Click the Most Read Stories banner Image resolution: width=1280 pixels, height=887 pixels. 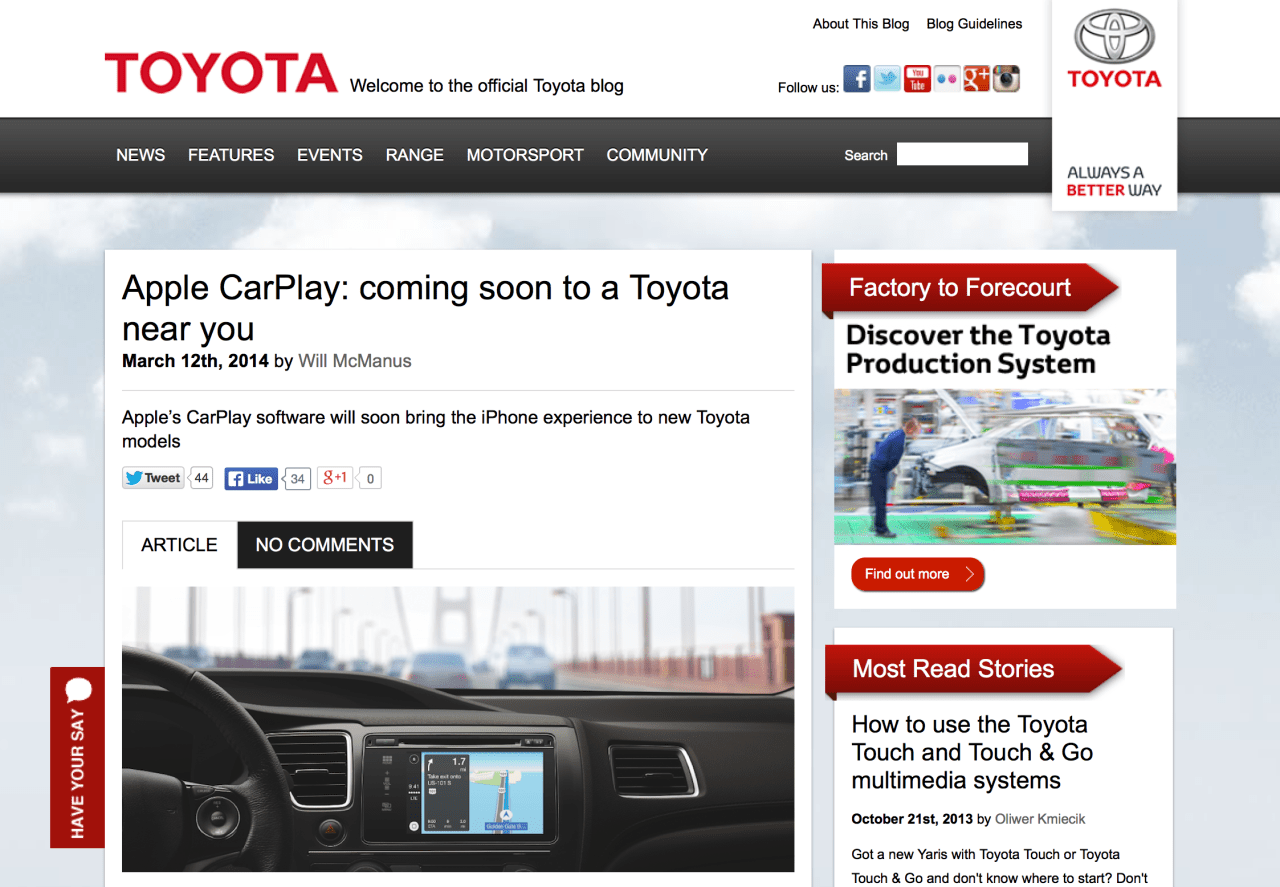[972, 669]
